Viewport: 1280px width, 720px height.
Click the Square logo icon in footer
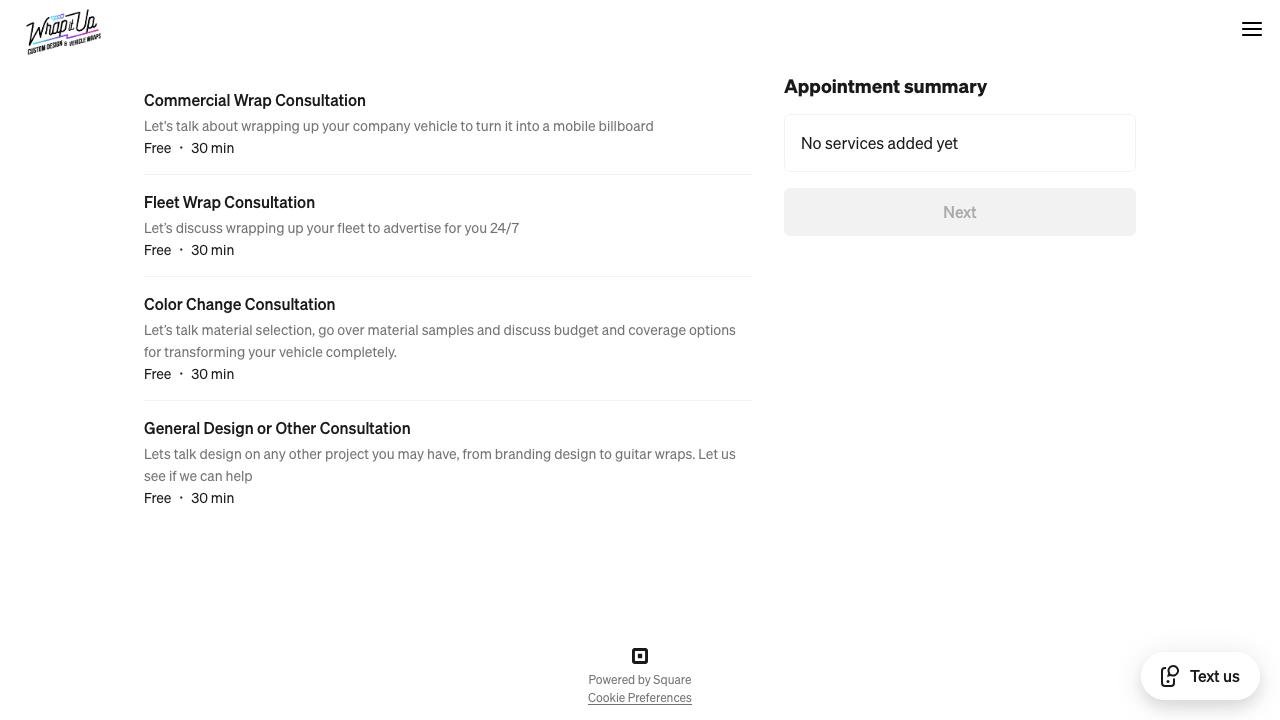[640, 656]
